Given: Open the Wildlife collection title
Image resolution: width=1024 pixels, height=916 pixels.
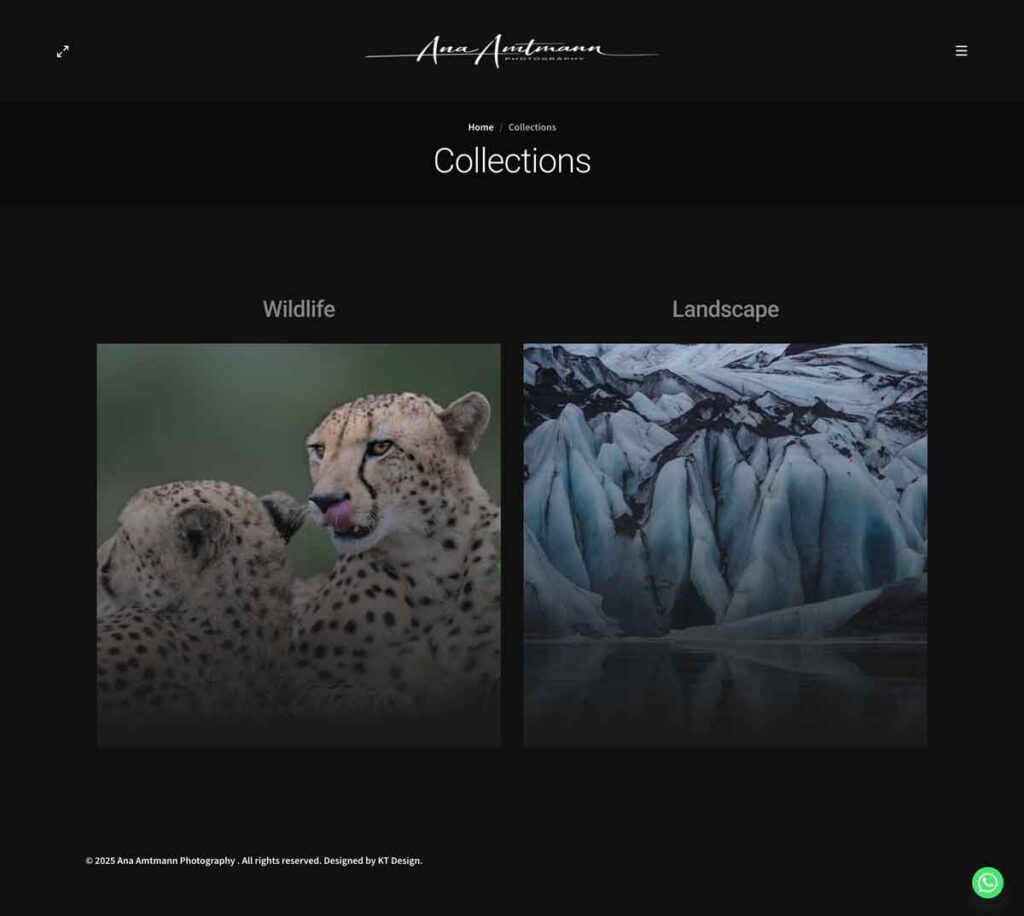Looking at the screenshot, I should [x=299, y=309].
